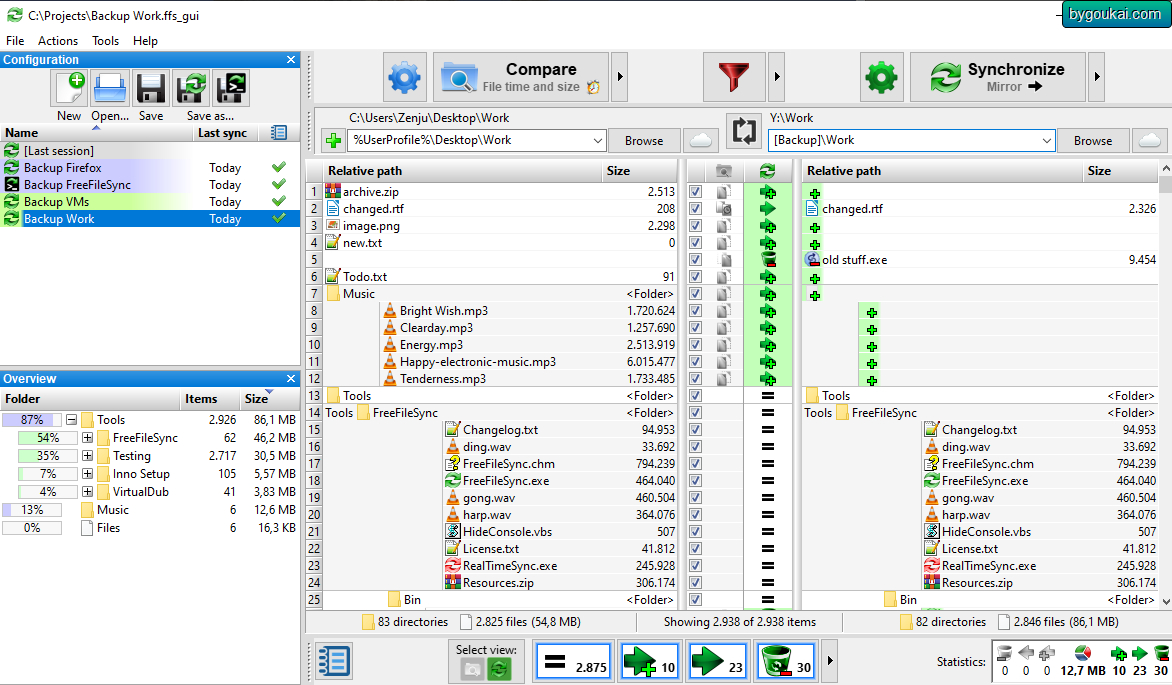This screenshot has height=685, width=1172.
Task: Click the file grid scroll down arrow
Action: coord(1165,600)
